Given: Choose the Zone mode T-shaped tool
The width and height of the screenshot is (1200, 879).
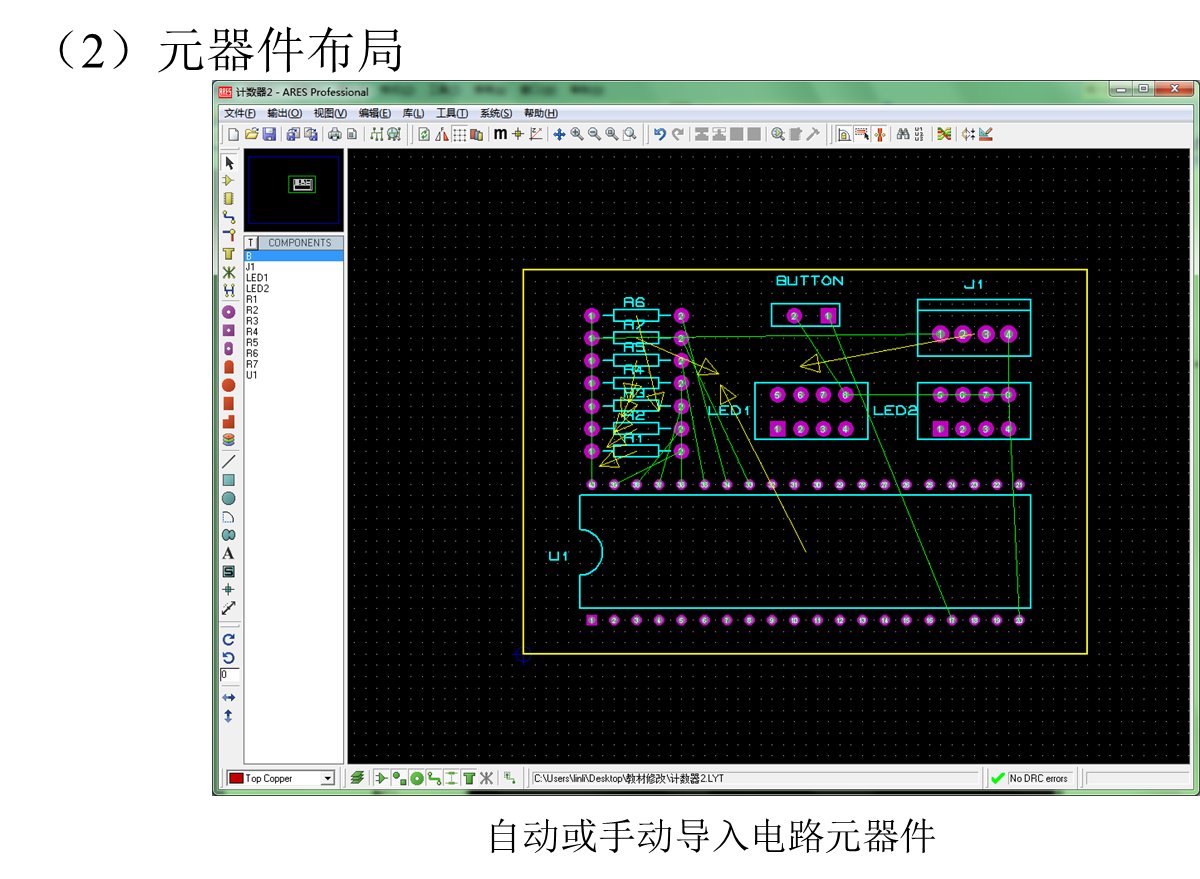Looking at the screenshot, I should pyautogui.click(x=229, y=253).
